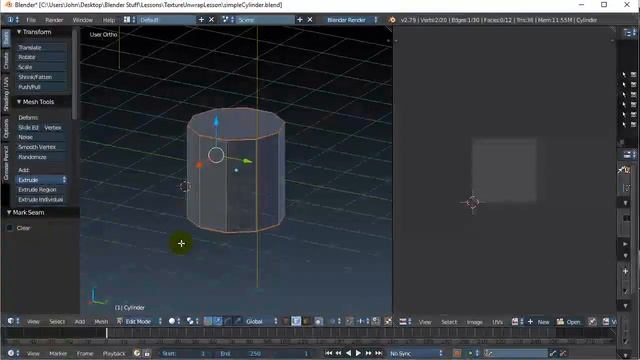
Task: Click the Rotate tool button
Action: pos(41,57)
